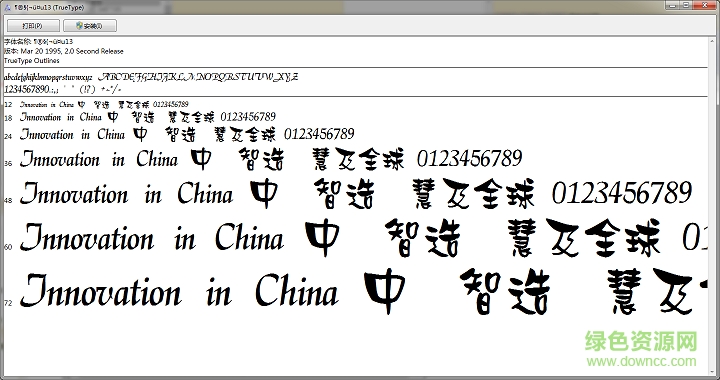Select the 'TrueType Outlines' text
The image size is (720, 380).
click(32, 61)
